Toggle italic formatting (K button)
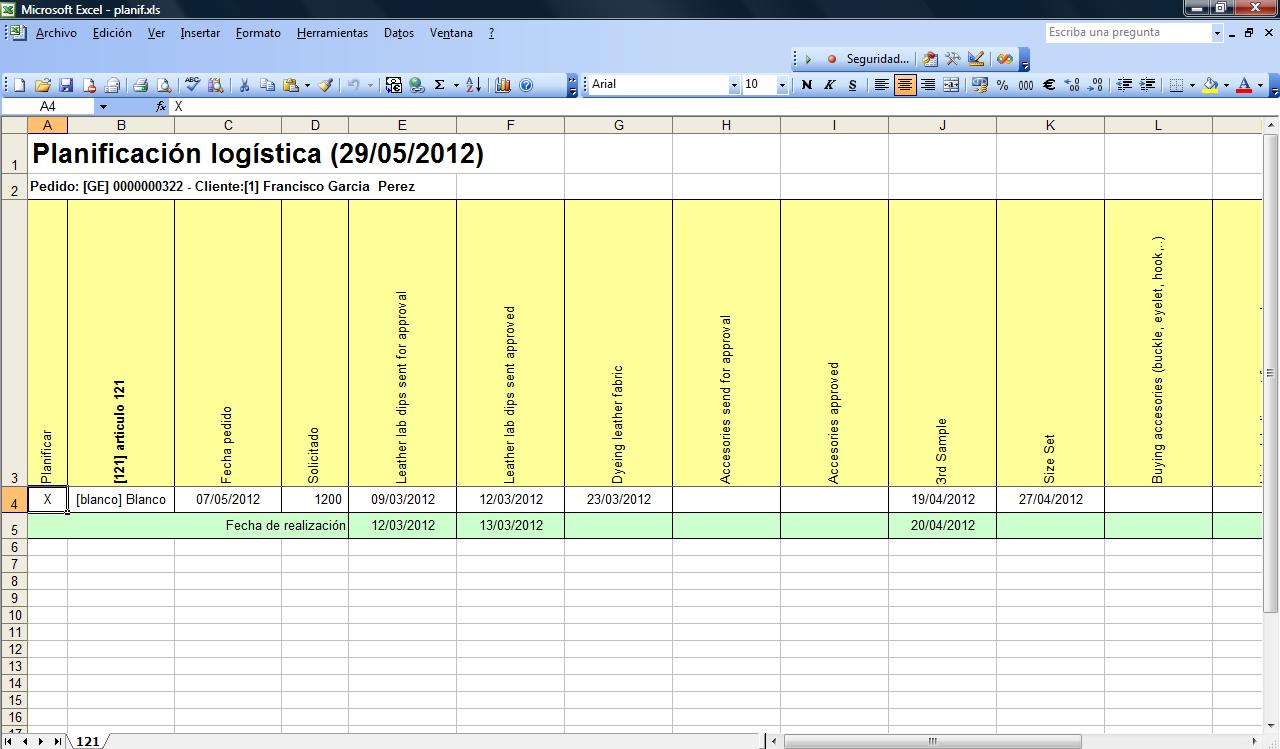 (829, 85)
